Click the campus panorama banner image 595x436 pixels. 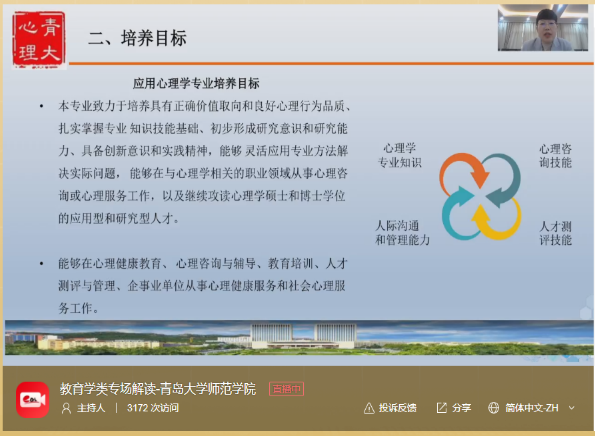[x=299, y=337]
